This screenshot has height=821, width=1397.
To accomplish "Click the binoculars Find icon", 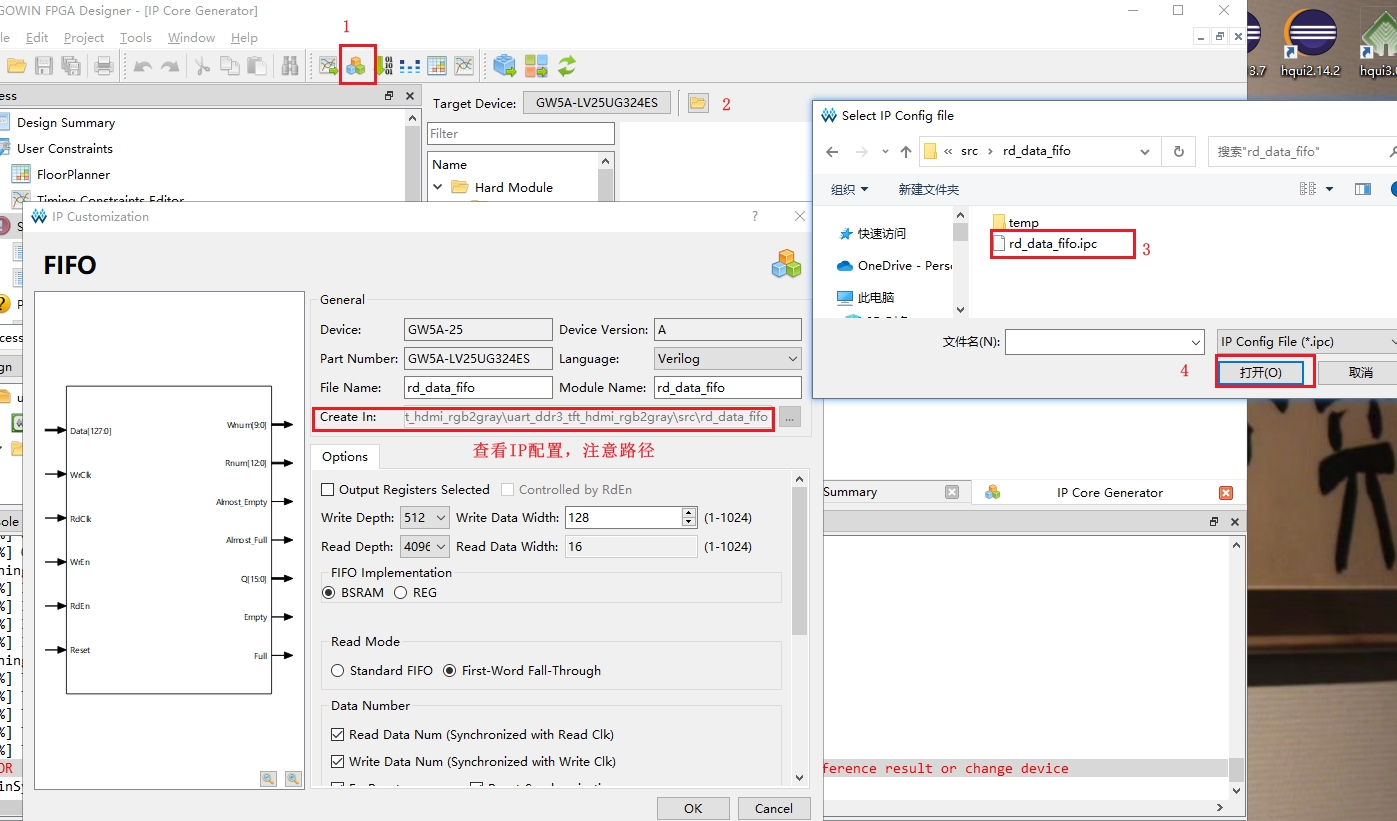I will pos(290,66).
